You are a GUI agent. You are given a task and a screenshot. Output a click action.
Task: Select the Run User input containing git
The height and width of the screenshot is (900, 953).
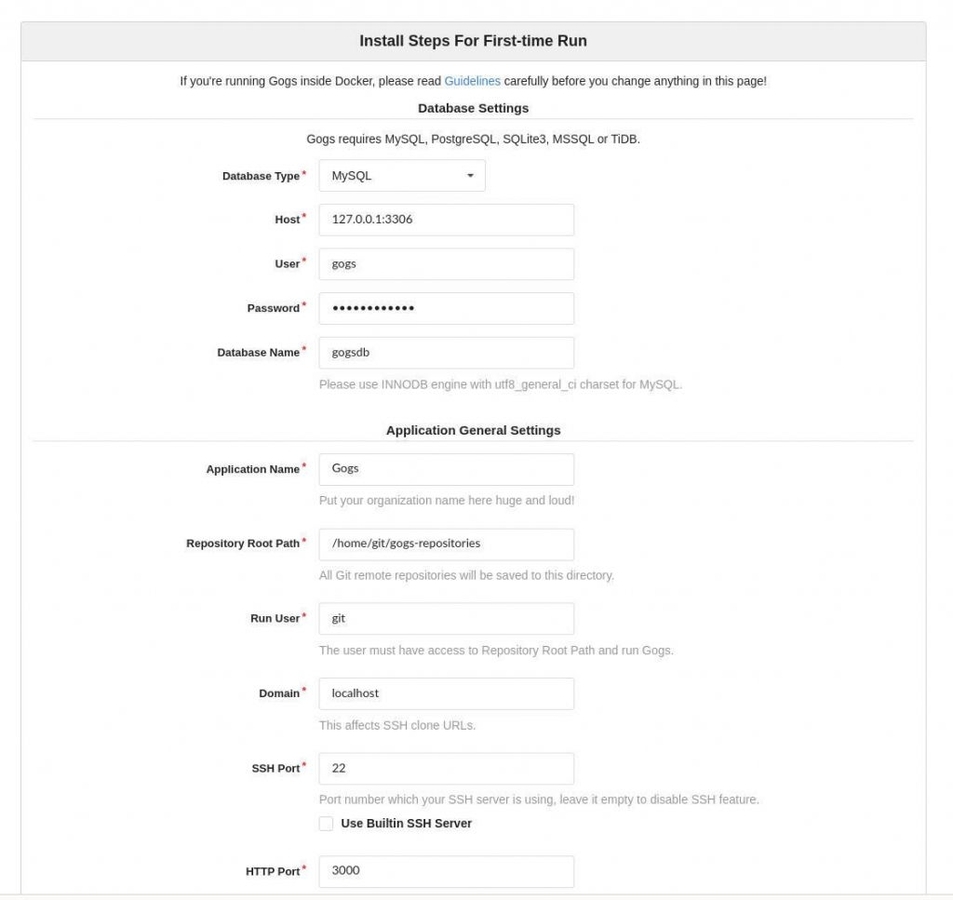pyautogui.click(x=446, y=618)
